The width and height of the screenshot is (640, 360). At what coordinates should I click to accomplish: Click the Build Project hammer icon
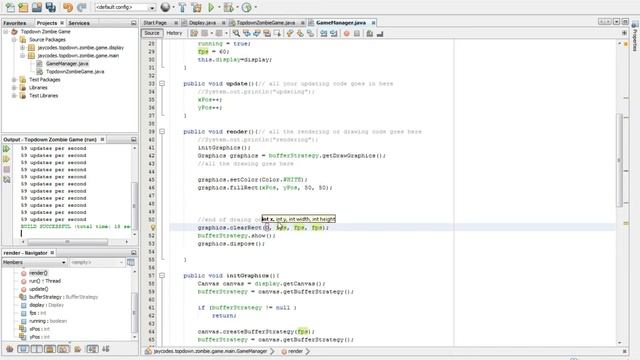coord(182,7)
